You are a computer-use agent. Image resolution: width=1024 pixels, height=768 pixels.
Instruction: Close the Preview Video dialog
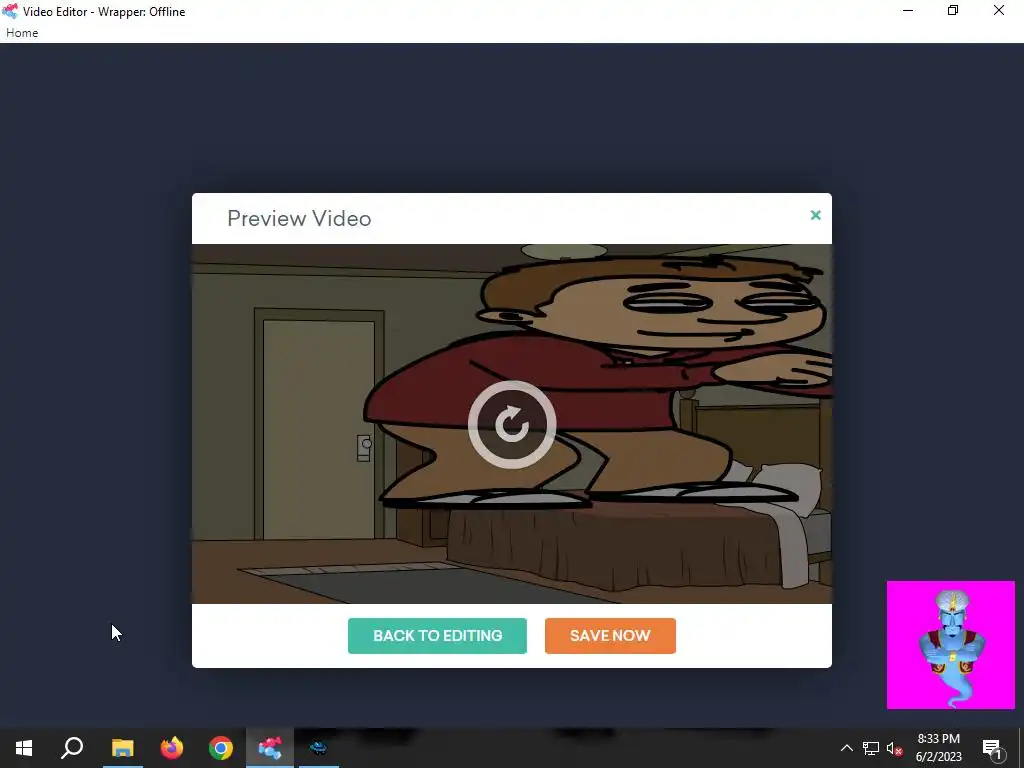pyautogui.click(x=815, y=215)
